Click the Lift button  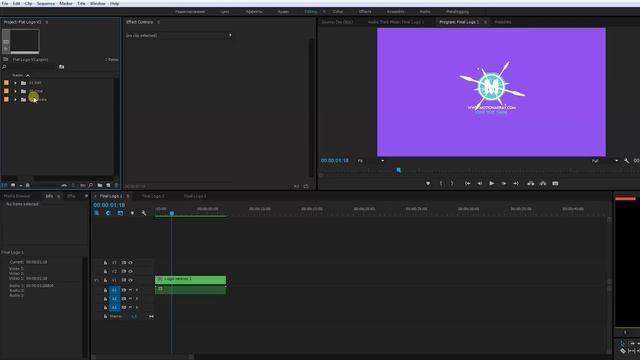[x=531, y=184]
